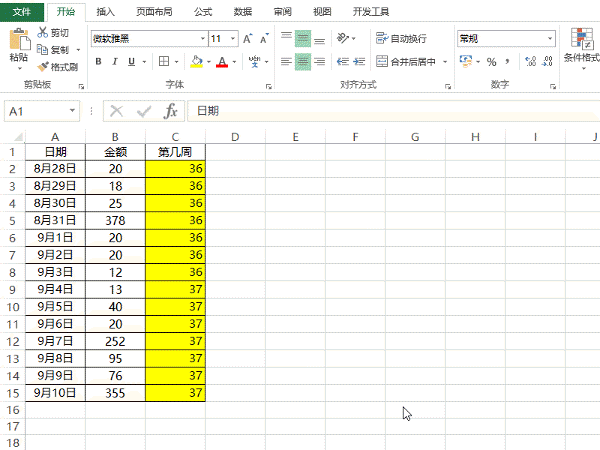The width and height of the screenshot is (600, 450).
Task: Decrease font size with small A icon
Action: click(x=264, y=39)
